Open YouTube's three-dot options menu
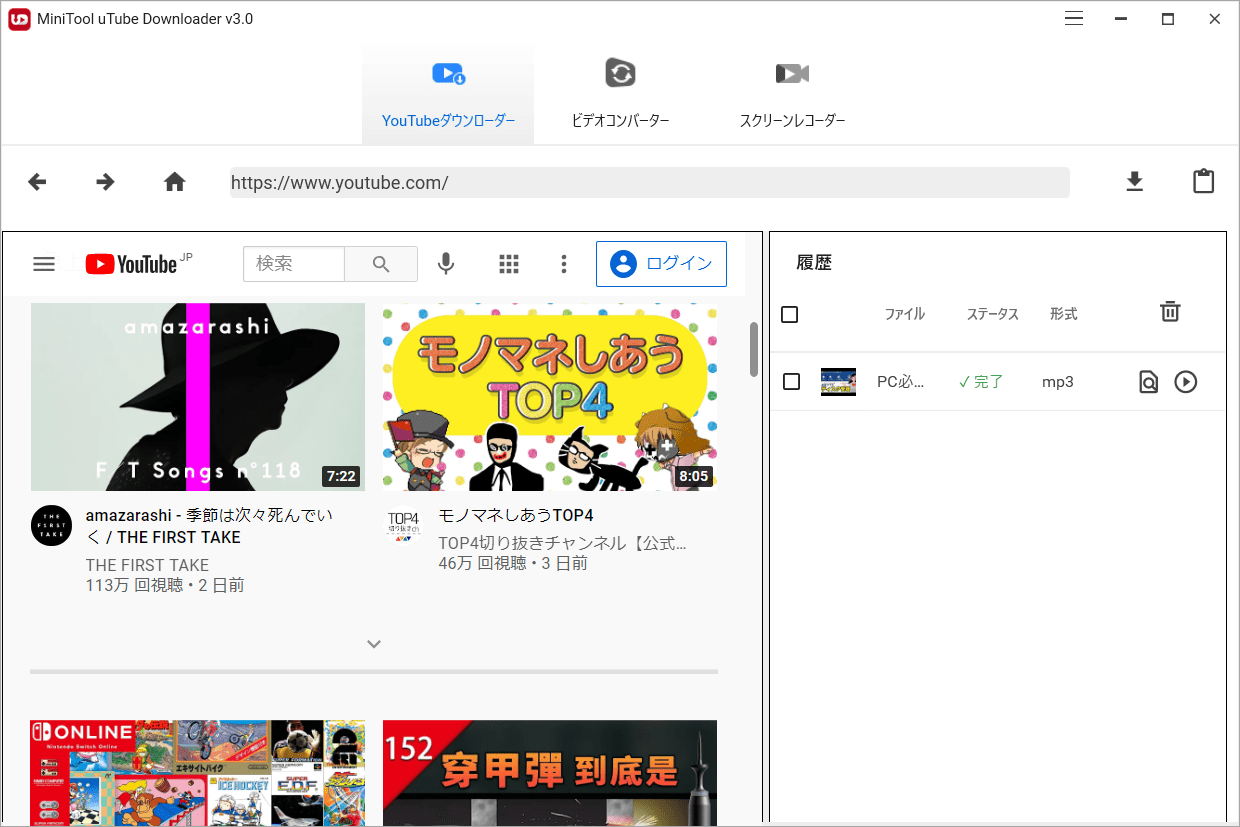Image resolution: width=1240 pixels, height=827 pixels. click(x=564, y=263)
